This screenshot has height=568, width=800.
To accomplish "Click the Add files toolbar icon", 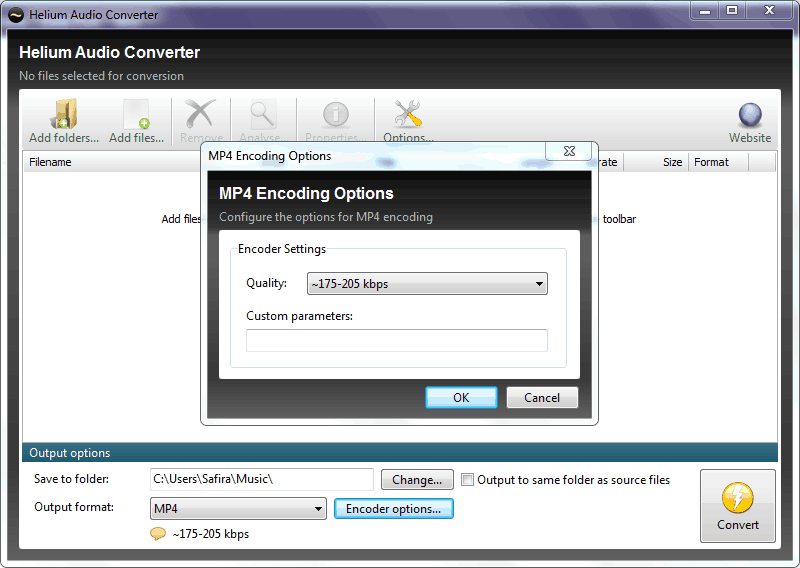I will click(136, 115).
